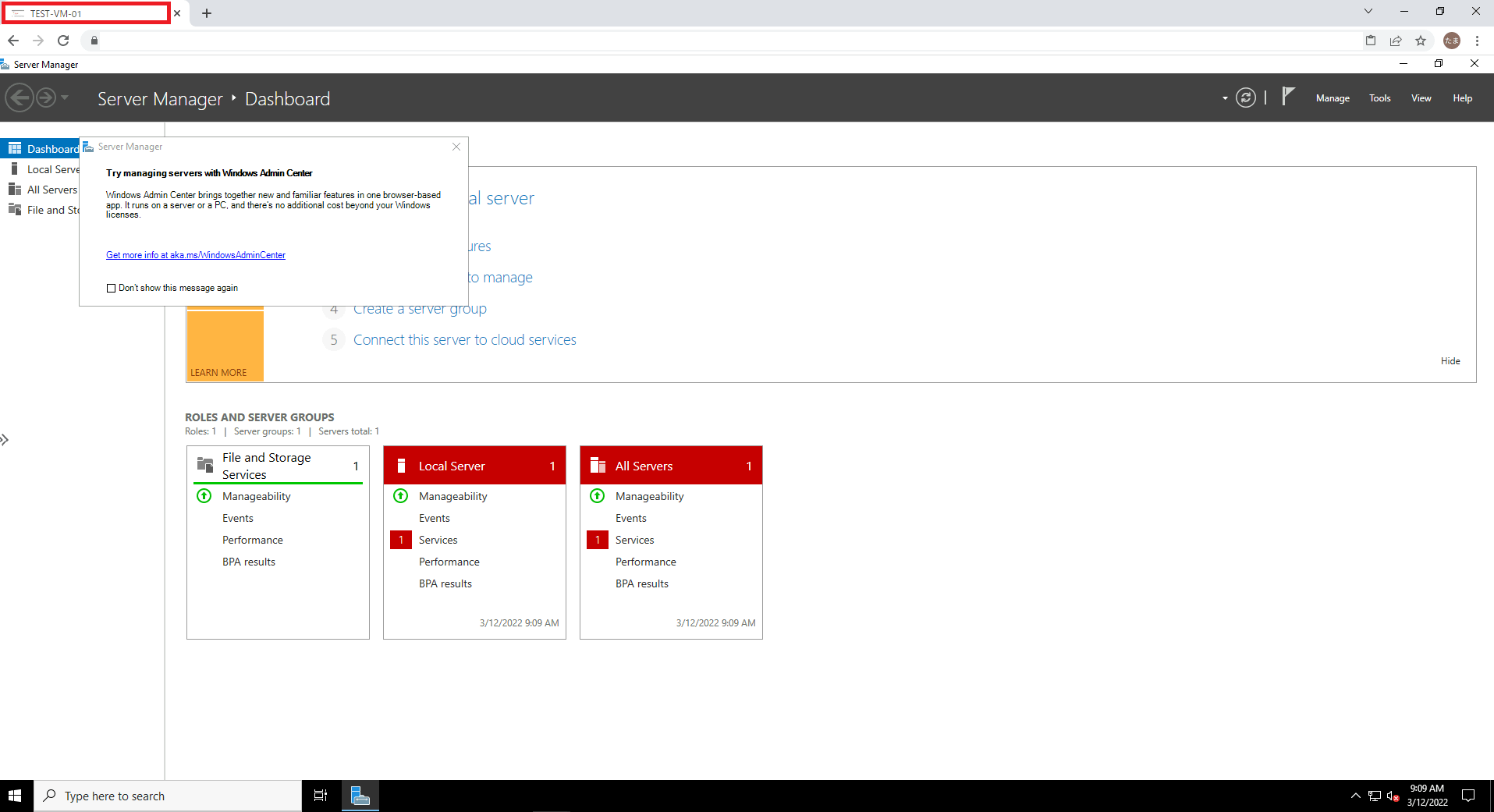Click the All Servers Manageability status icon

[x=598, y=496]
